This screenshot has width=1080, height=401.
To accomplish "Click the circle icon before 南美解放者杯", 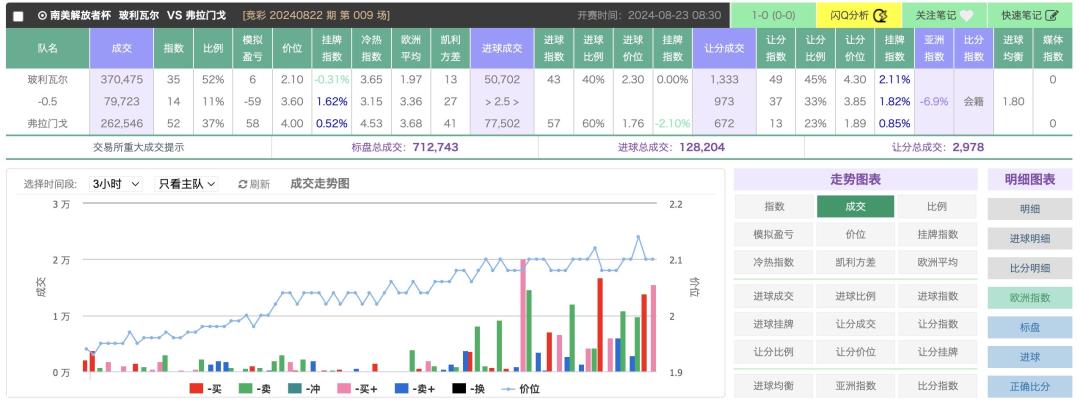I will tap(42, 15).
